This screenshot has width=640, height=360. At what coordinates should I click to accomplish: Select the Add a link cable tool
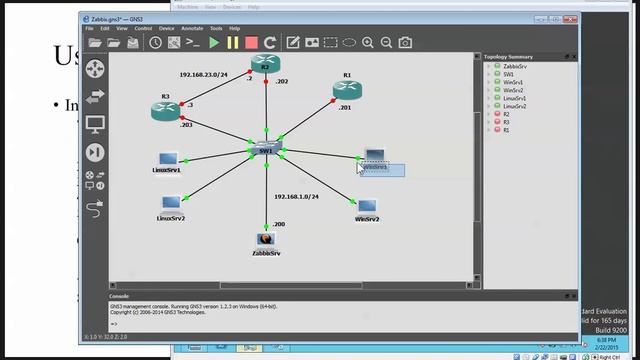(x=95, y=209)
